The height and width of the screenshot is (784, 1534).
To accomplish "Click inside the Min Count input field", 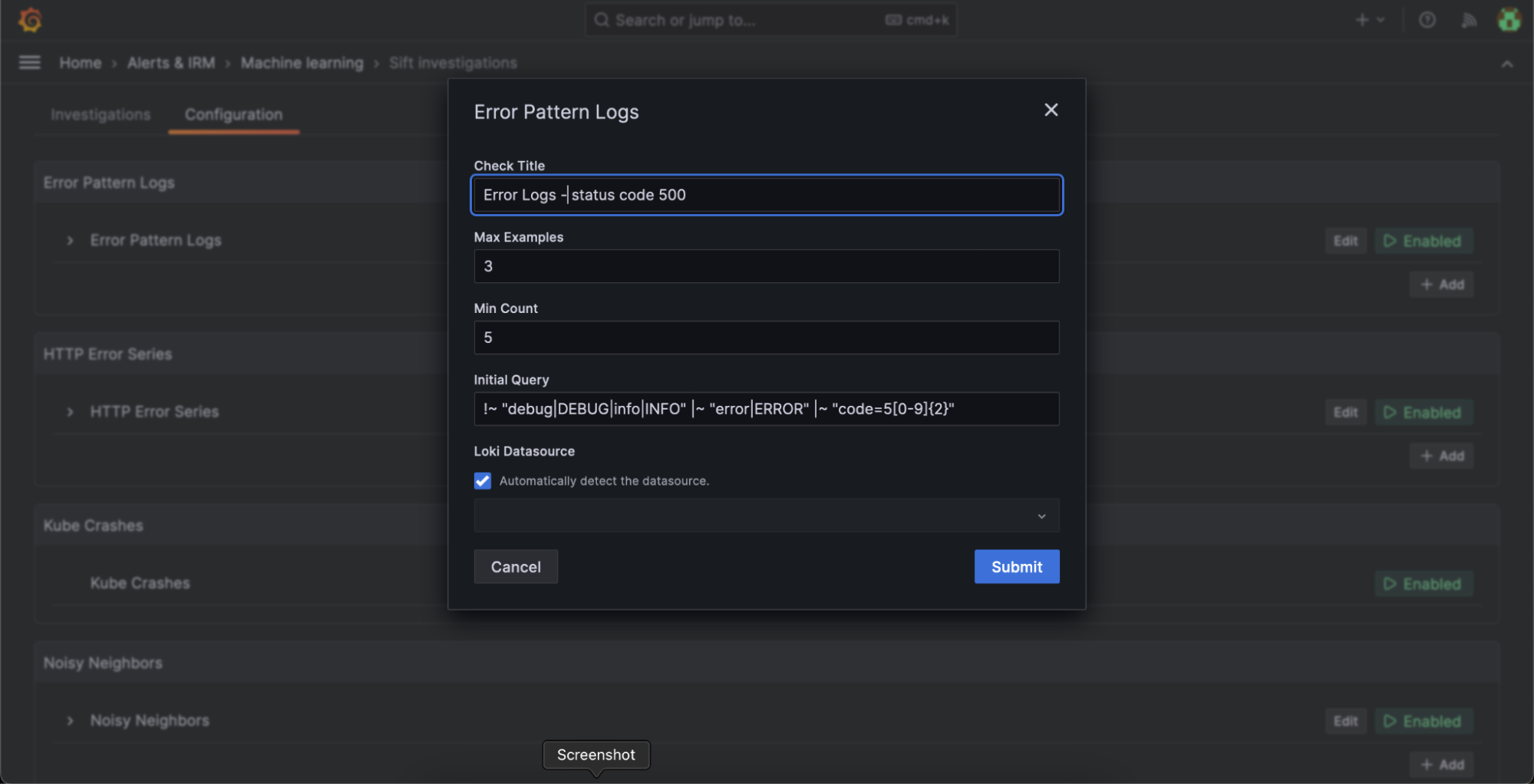I will [x=766, y=337].
